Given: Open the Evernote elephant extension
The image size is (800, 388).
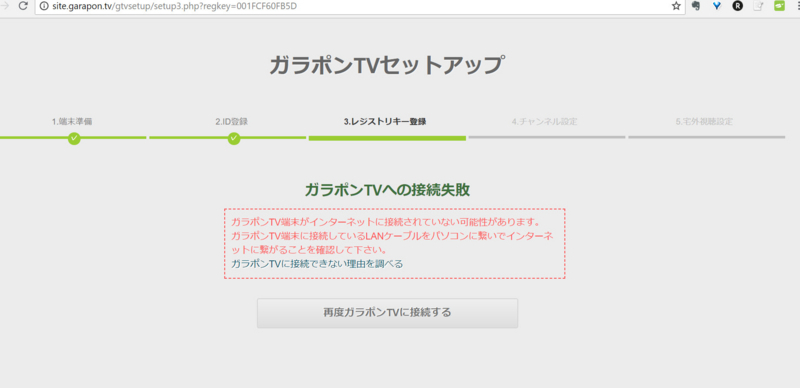Looking at the screenshot, I should pos(695,6).
